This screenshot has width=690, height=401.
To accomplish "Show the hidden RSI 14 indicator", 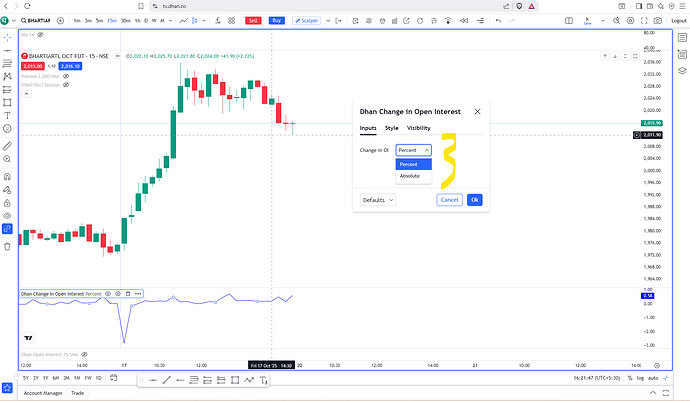I will (x=40, y=35).
